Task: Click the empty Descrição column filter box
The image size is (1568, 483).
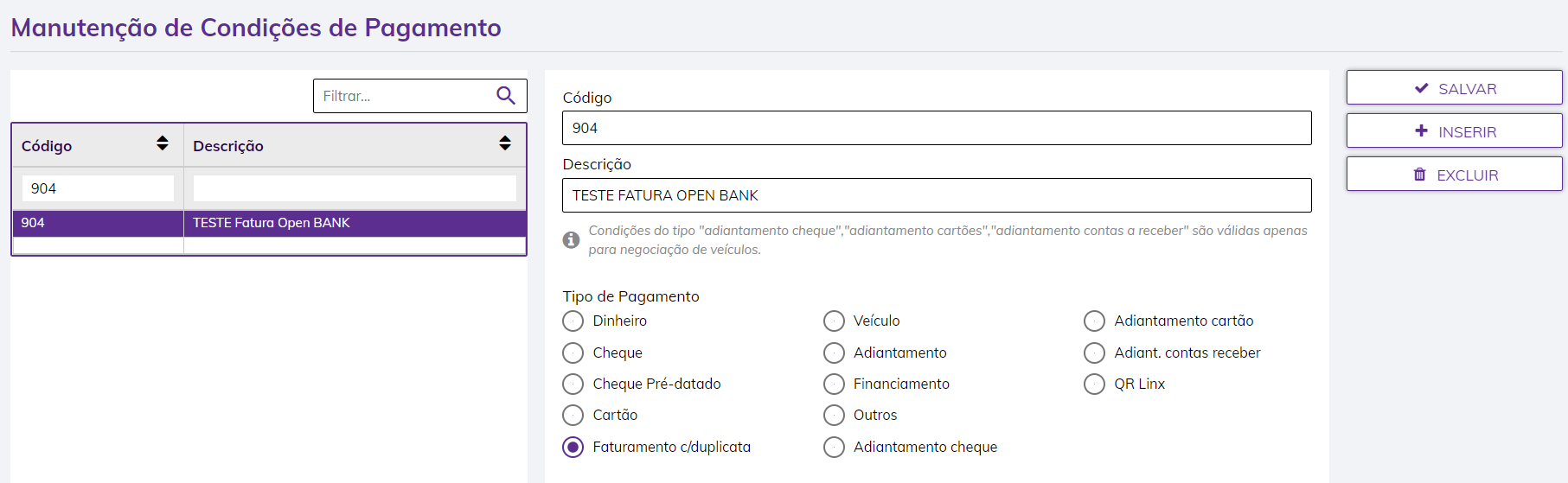Action: [355, 188]
